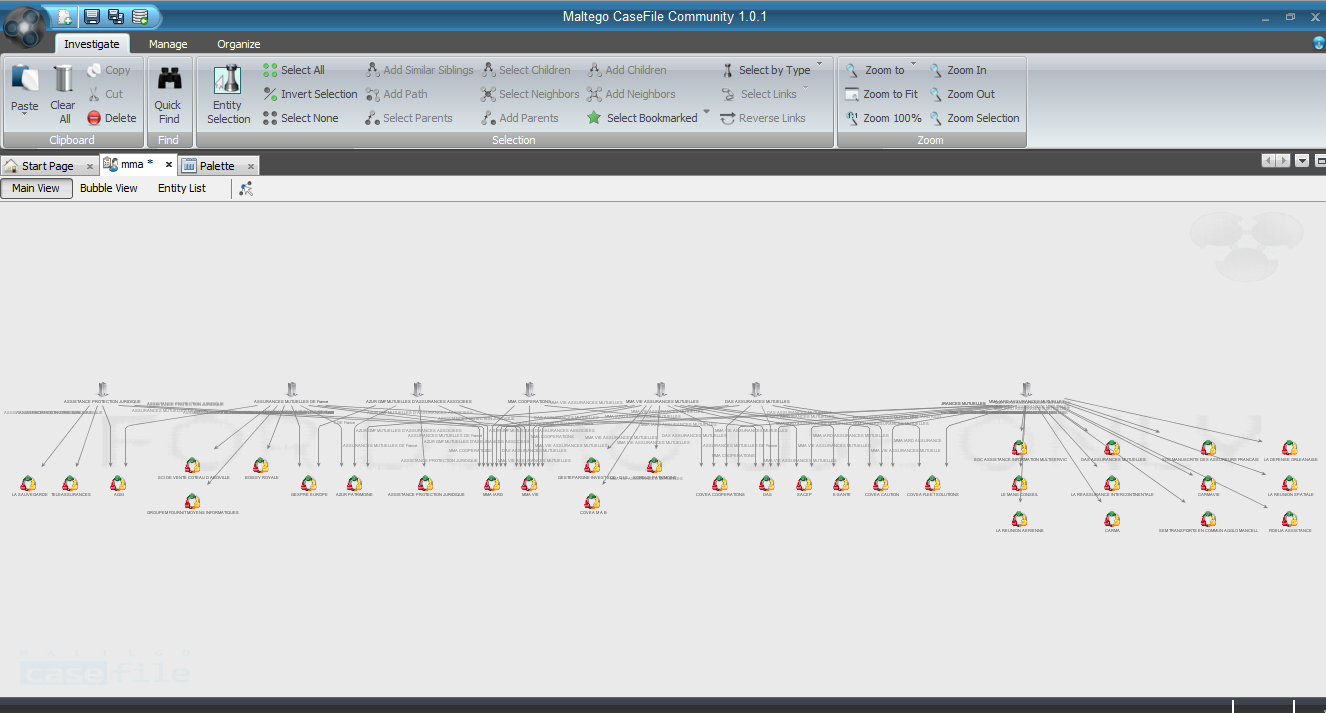Close the mma graph tab
This screenshot has width=1326, height=713.
[169, 164]
